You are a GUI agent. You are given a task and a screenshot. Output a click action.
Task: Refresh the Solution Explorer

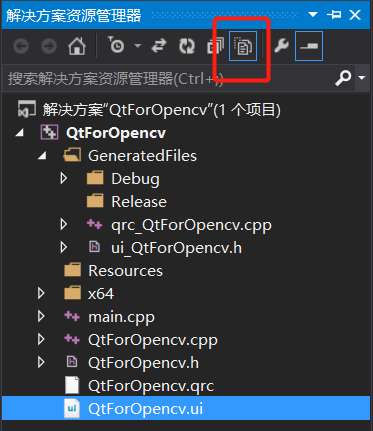click(187, 46)
